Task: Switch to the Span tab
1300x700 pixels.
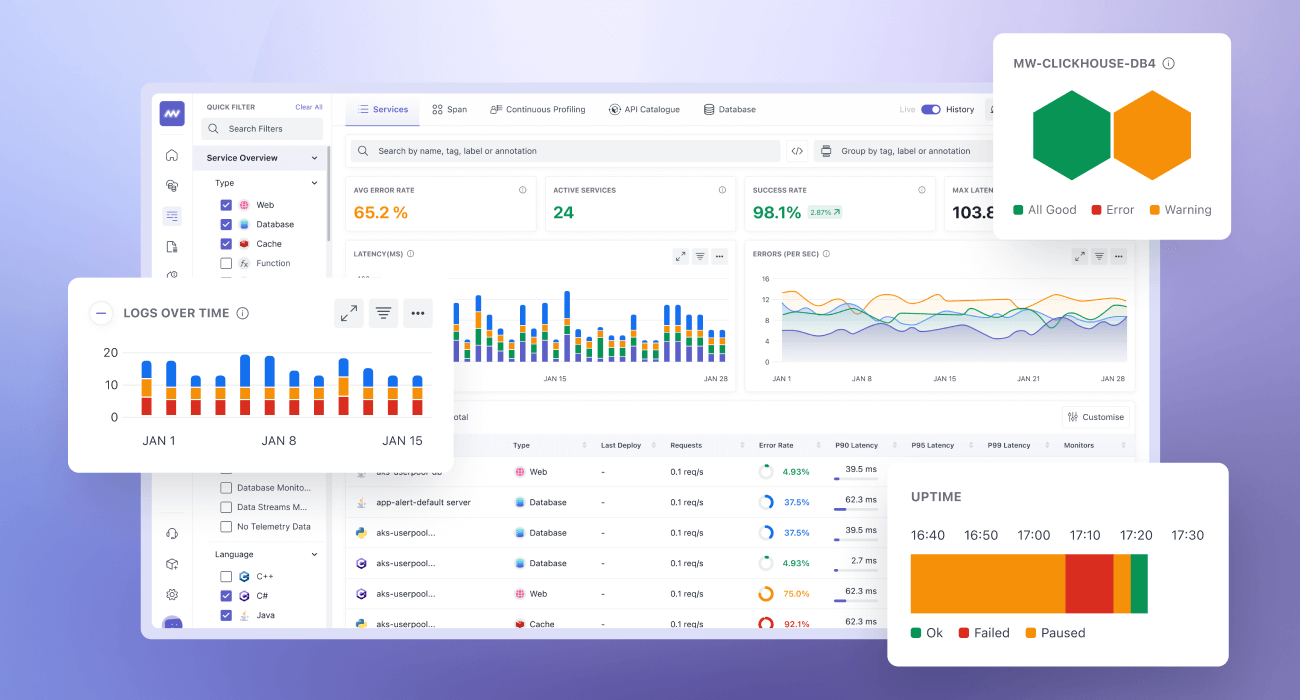Action: [449, 109]
